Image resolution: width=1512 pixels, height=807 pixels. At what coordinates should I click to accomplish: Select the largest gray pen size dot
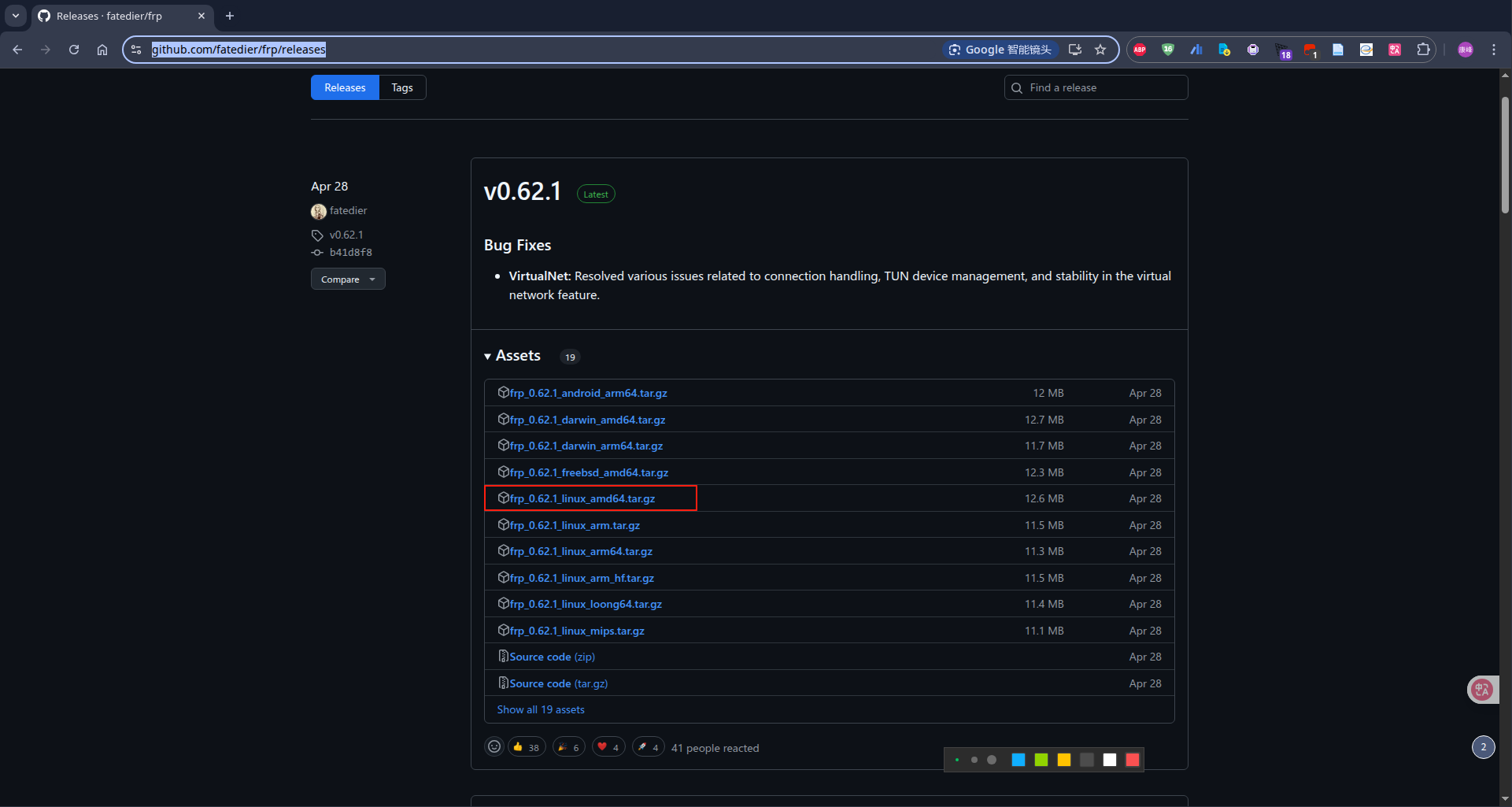992,760
